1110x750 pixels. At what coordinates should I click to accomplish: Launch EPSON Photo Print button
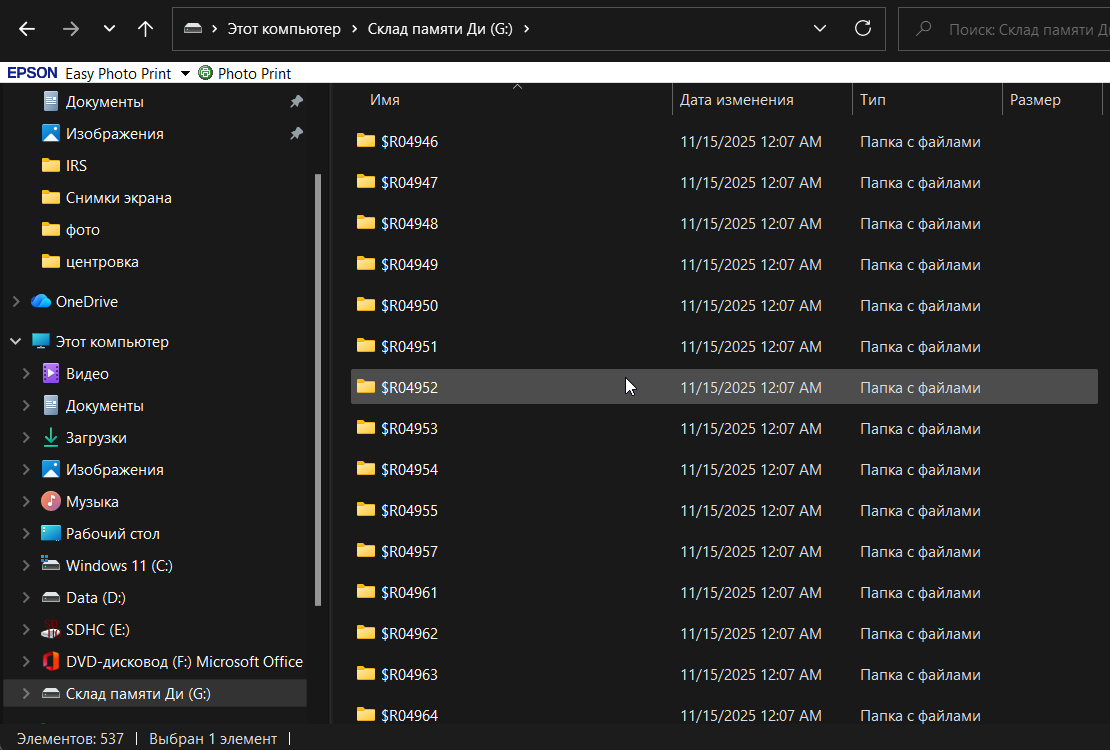click(245, 73)
